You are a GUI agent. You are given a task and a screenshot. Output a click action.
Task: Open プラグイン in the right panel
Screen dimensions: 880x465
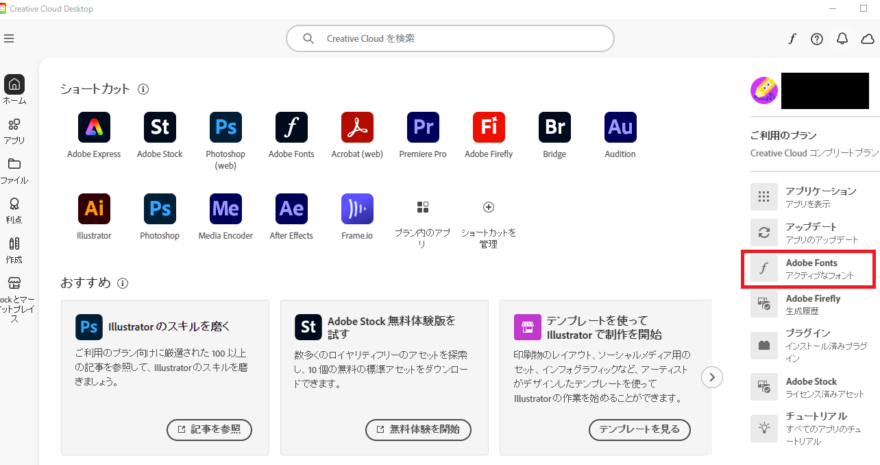pos(811,345)
